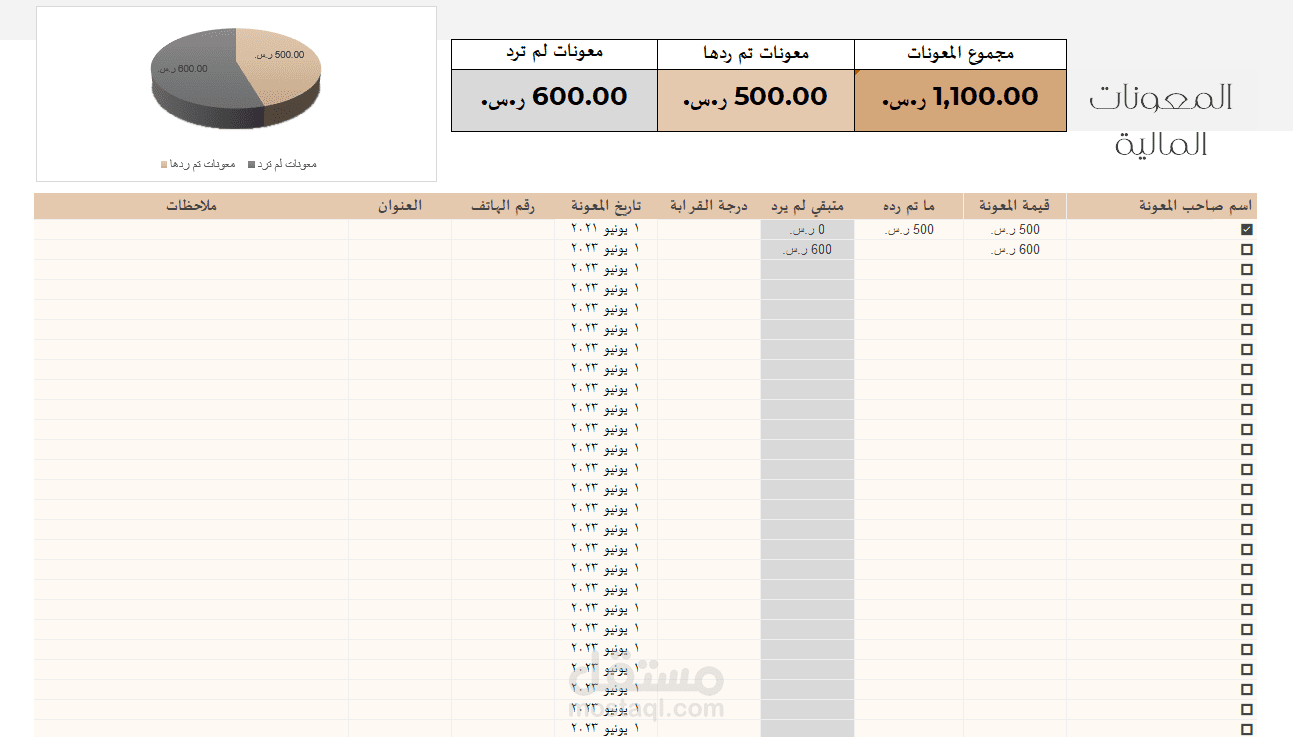Select the اسم صاحب المعونة column header
The width and height of the screenshot is (1293, 737).
coord(1161,206)
